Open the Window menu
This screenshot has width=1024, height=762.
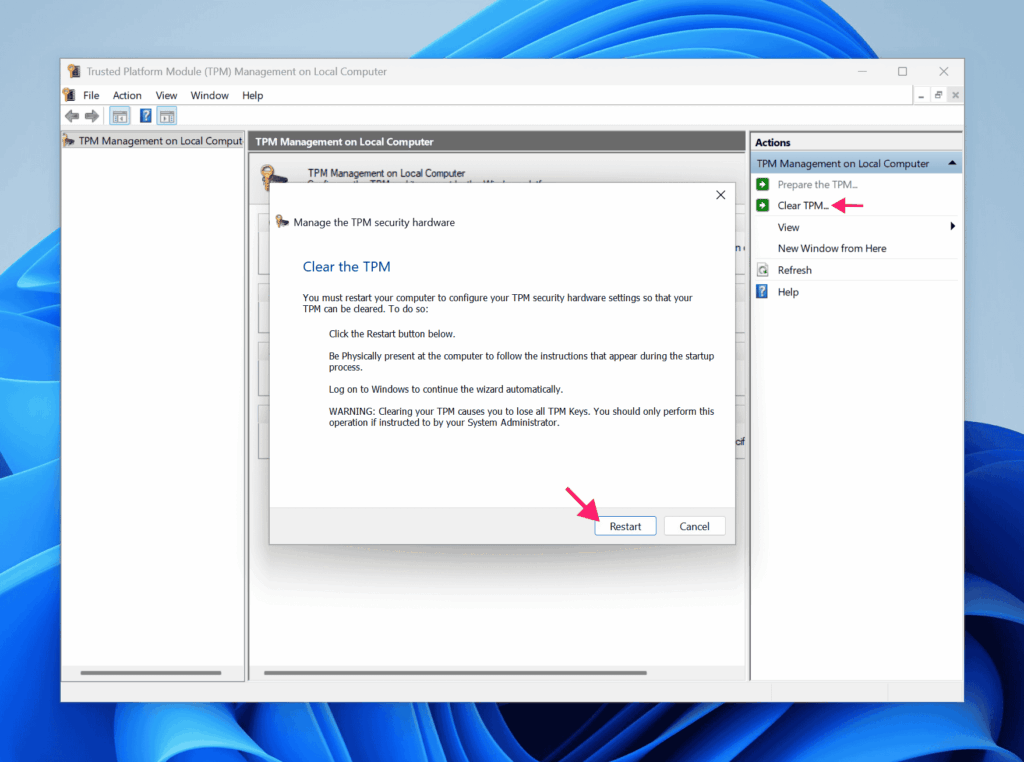210,95
